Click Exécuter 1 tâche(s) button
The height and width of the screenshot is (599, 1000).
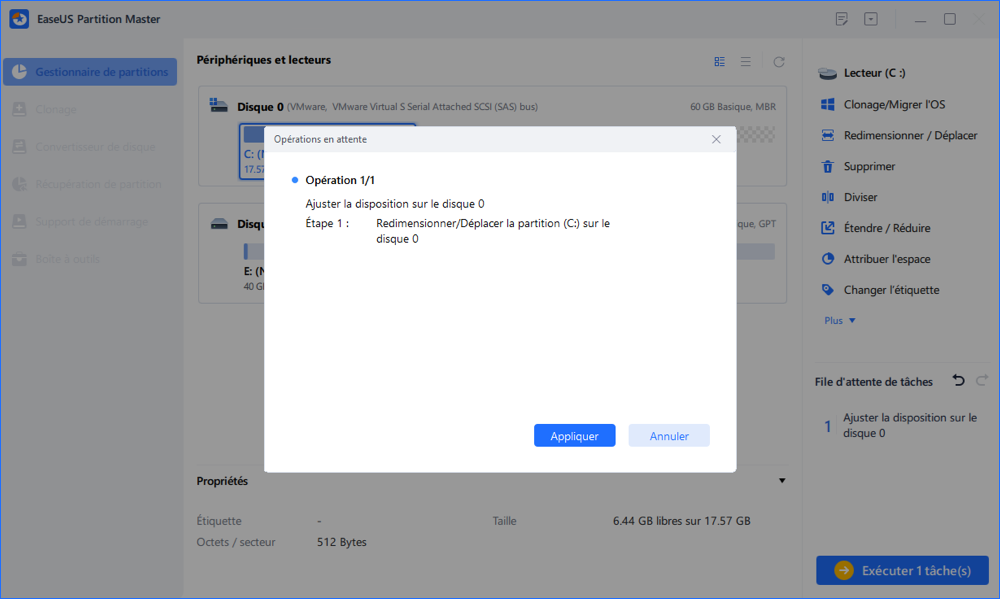click(x=902, y=570)
